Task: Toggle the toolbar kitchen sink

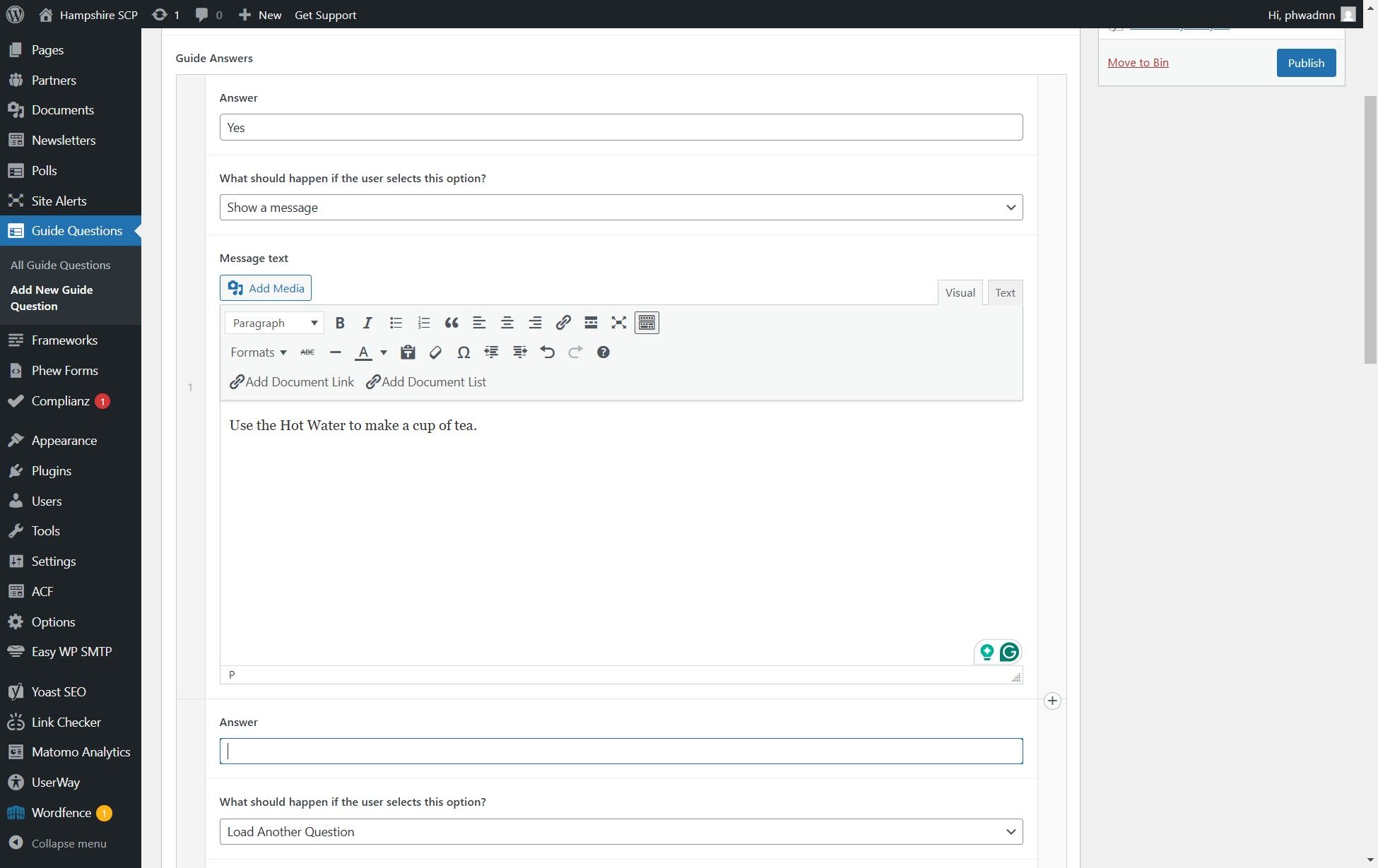Action: (x=647, y=323)
